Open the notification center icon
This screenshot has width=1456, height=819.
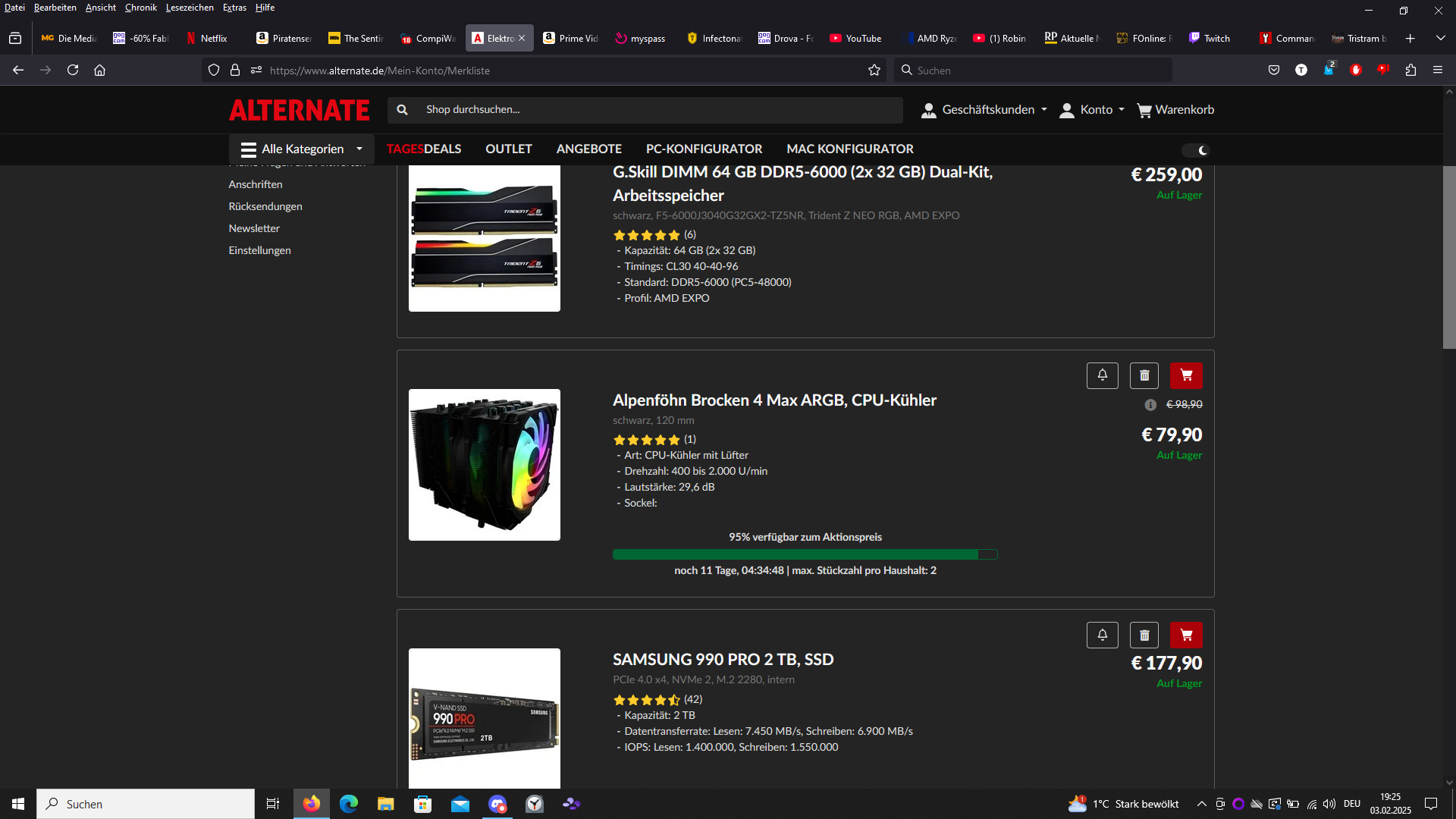(1431, 804)
